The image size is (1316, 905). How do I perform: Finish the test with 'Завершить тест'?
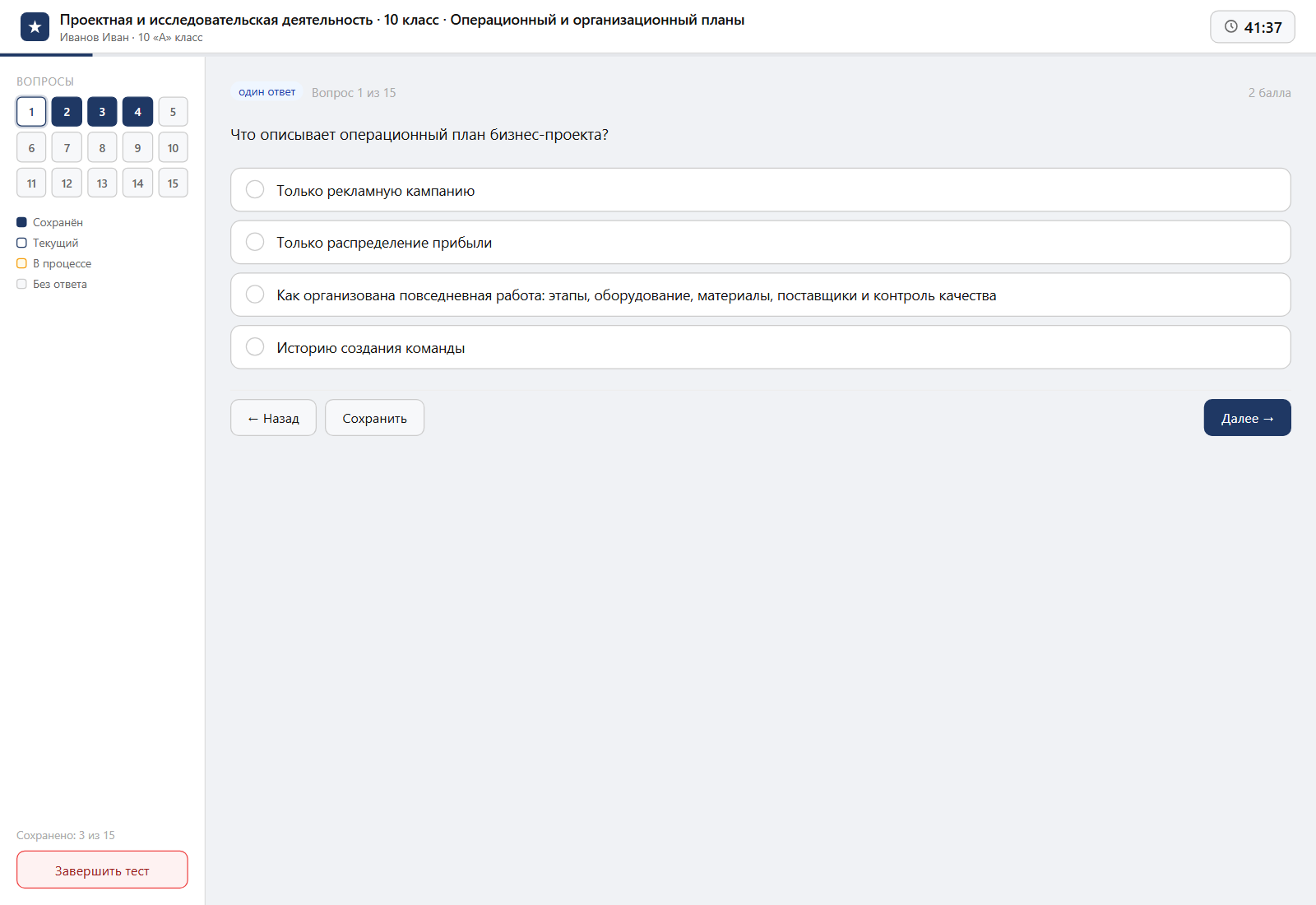102,870
